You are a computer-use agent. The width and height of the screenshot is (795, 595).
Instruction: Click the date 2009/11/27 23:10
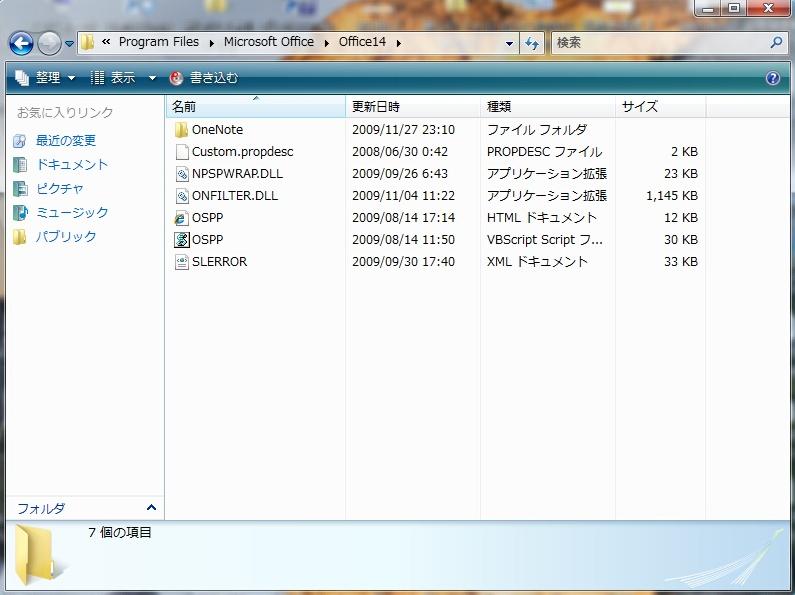pyautogui.click(x=403, y=130)
